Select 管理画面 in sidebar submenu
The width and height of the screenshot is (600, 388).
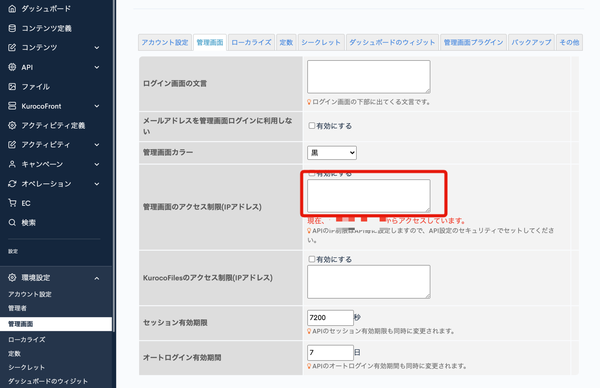point(56,324)
